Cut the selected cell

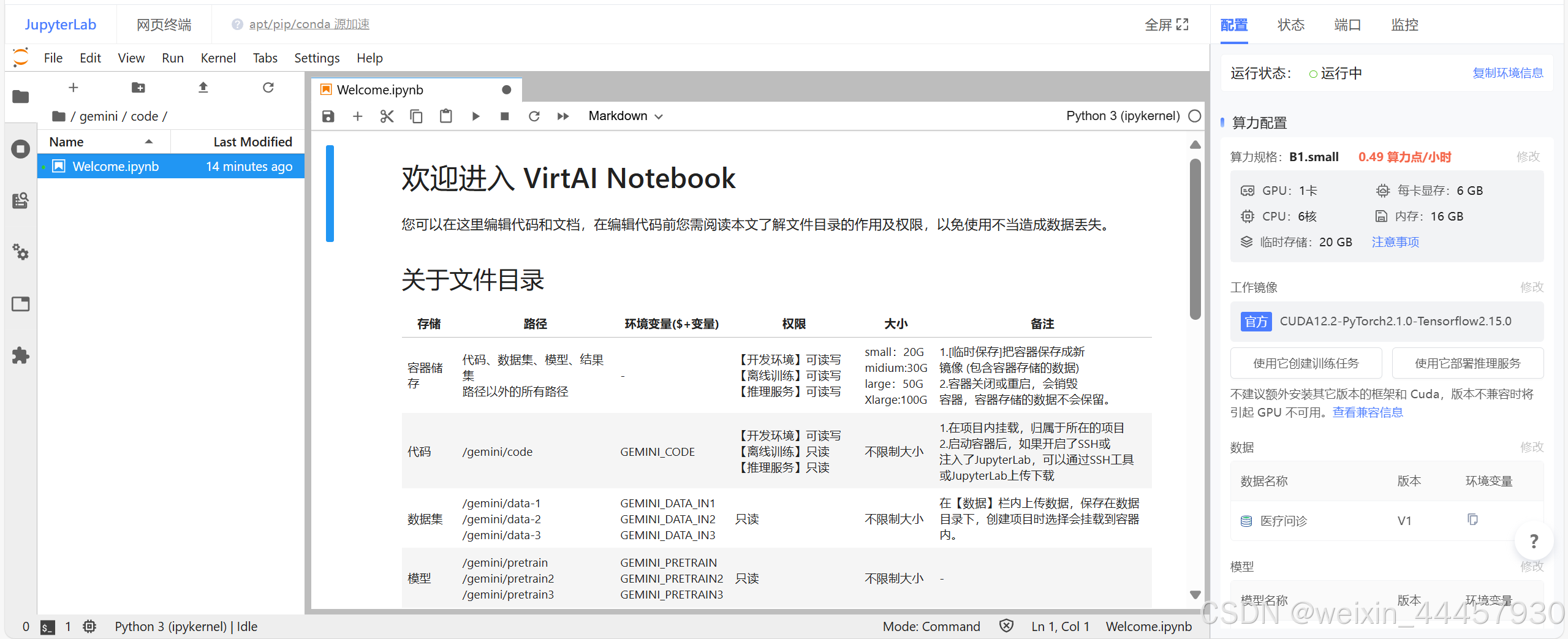(x=387, y=116)
